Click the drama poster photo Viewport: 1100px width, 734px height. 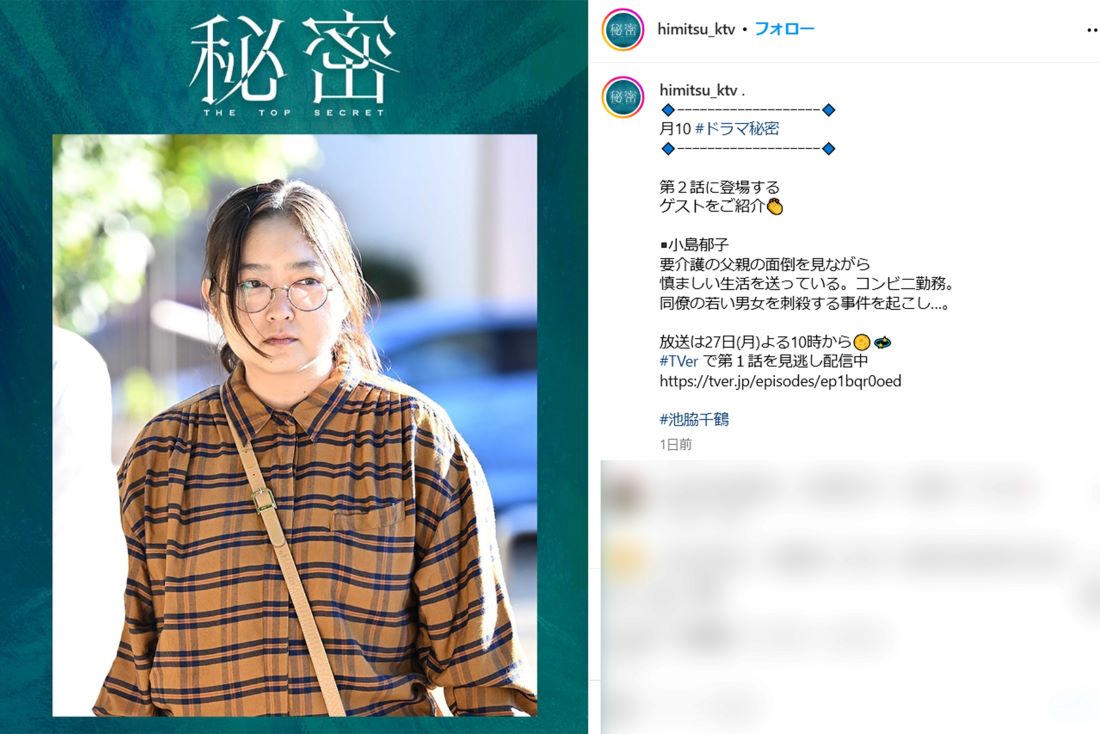point(295,425)
